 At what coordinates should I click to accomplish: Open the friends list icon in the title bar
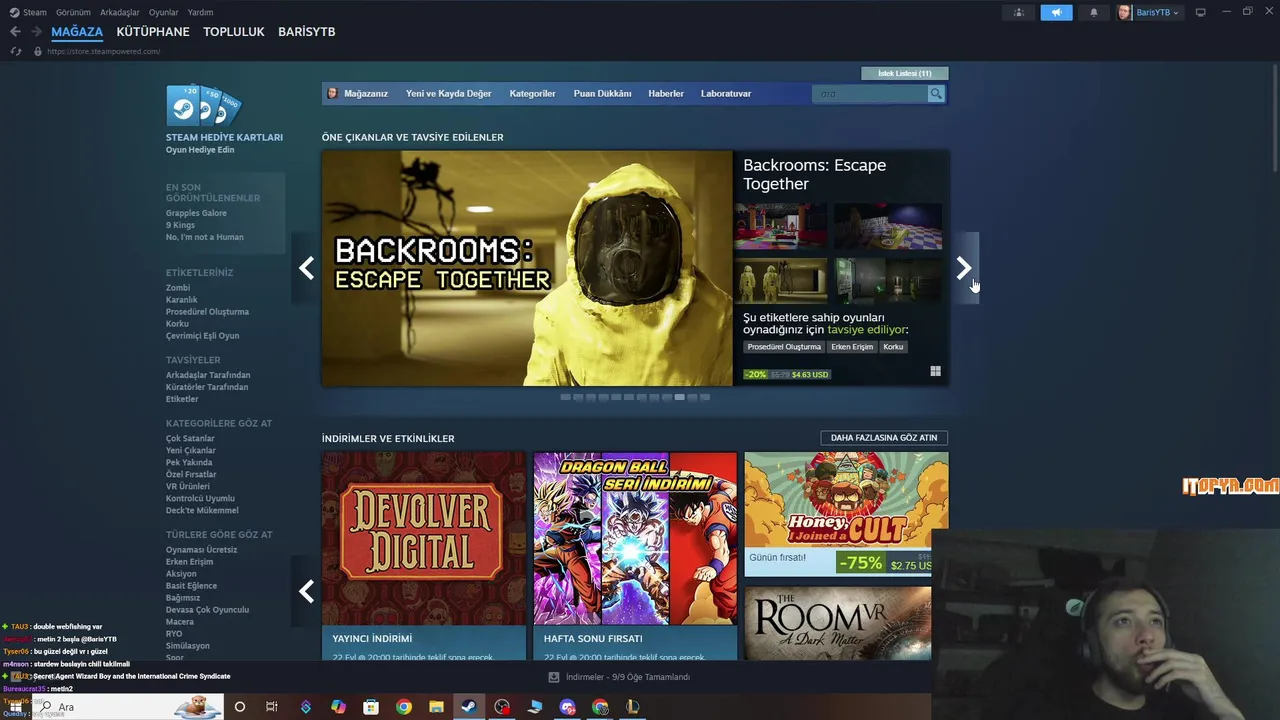pos(1019,12)
